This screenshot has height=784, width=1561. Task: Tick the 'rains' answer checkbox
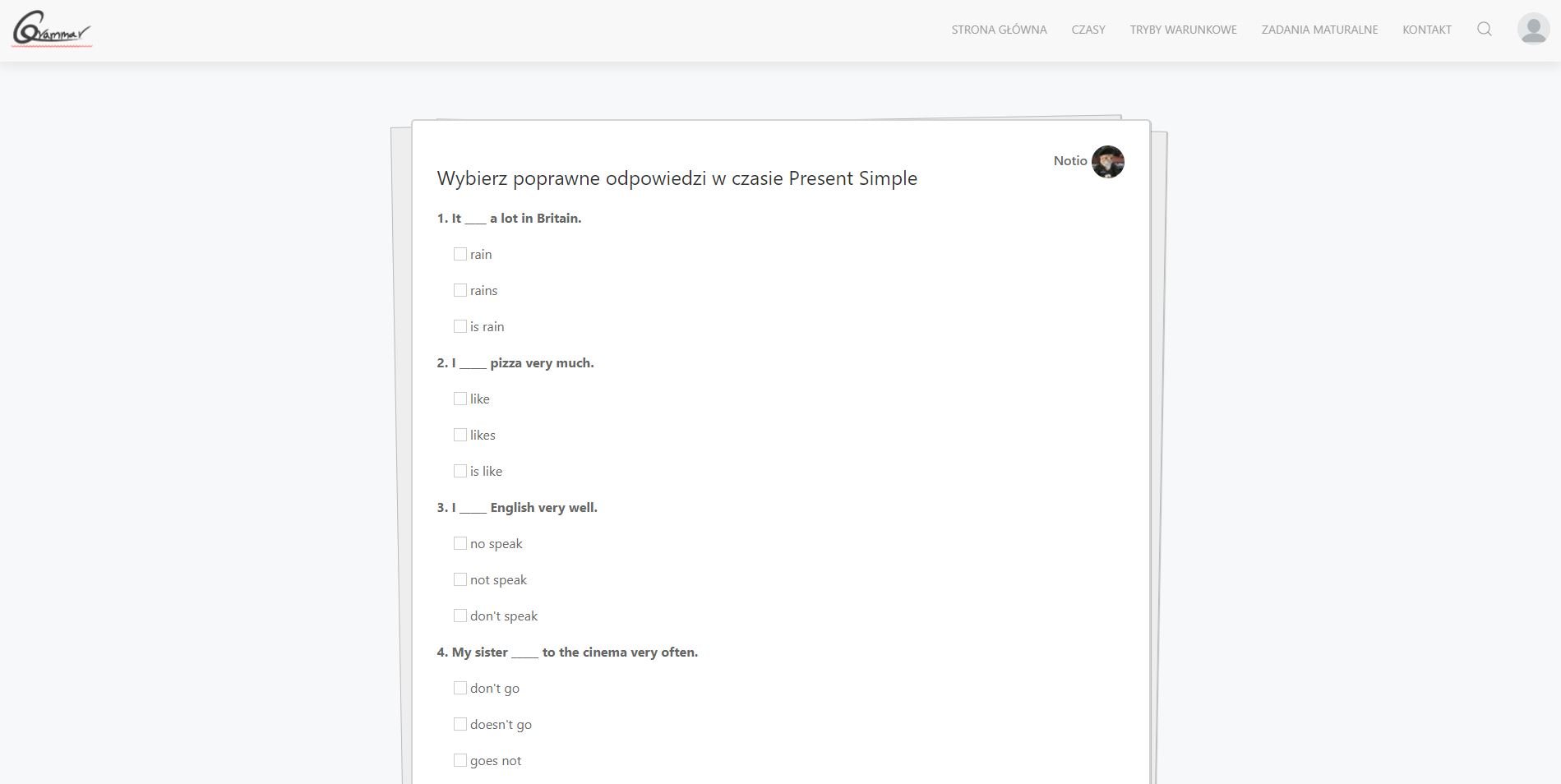point(460,291)
